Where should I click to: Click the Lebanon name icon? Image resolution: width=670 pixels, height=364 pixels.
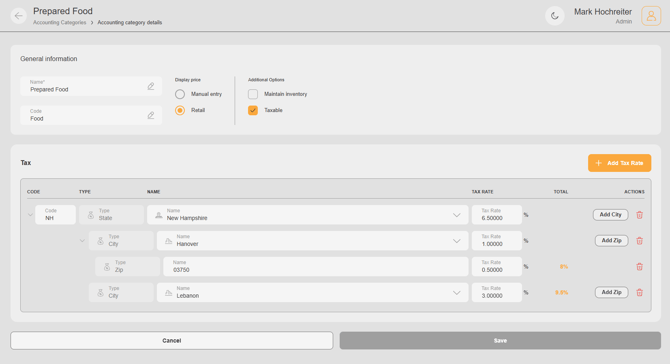point(168,293)
